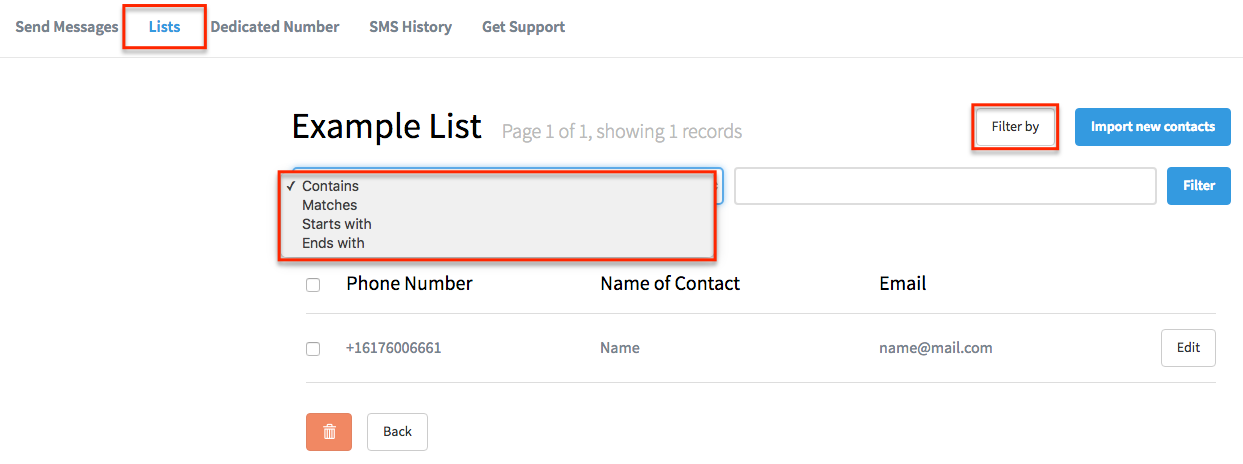Apply the filter with the blue Filter button
This screenshot has height=464, width=1243.
tap(1199, 186)
